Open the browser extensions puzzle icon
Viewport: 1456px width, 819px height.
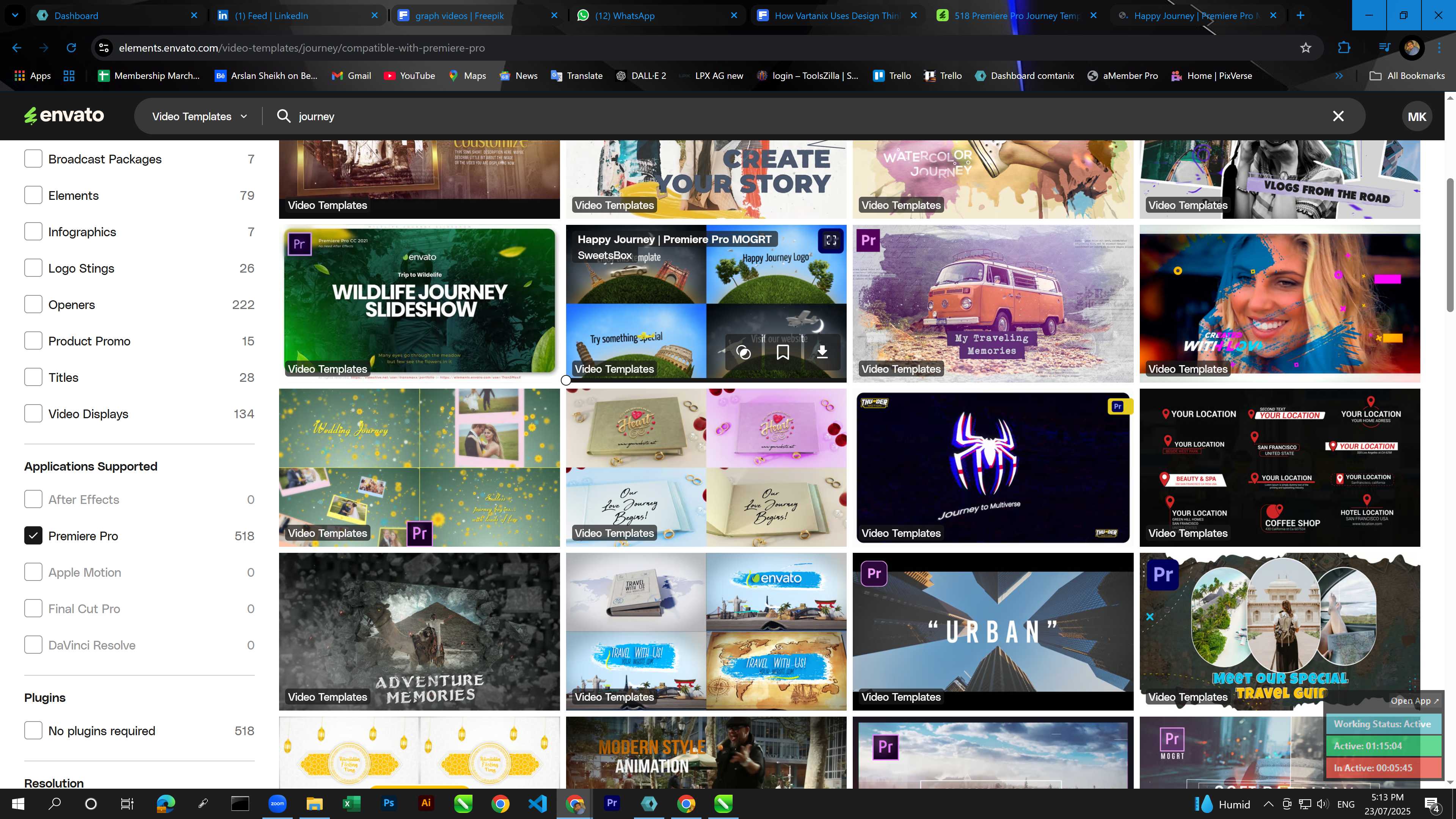pyautogui.click(x=1344, y=48)
